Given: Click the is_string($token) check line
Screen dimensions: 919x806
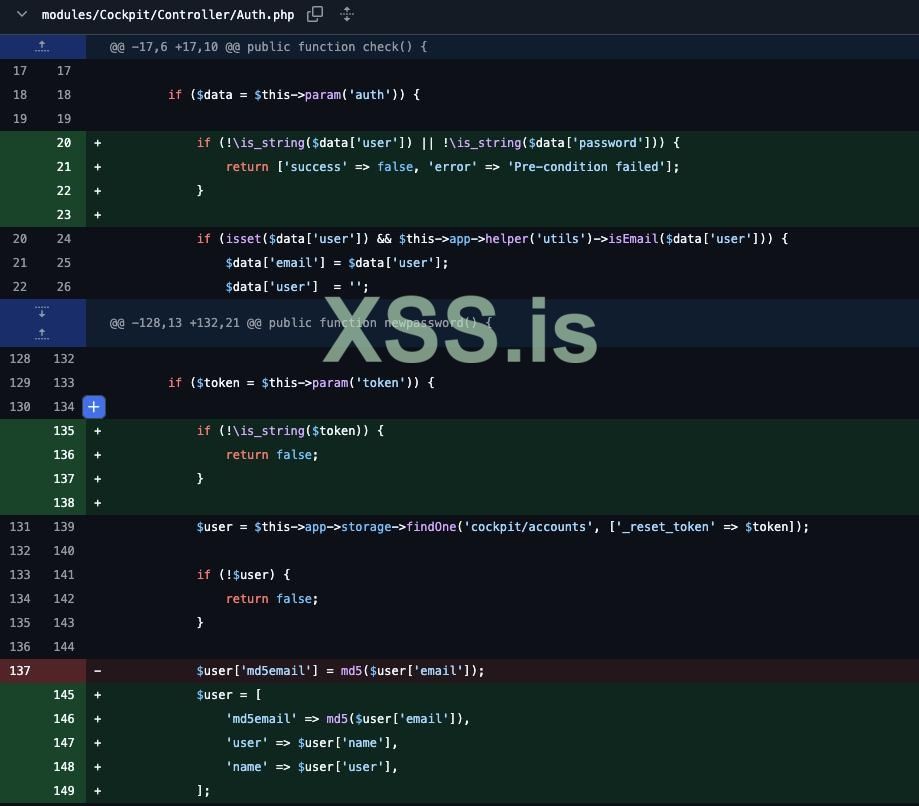Looking at the screenshot, I should (290, 431).
